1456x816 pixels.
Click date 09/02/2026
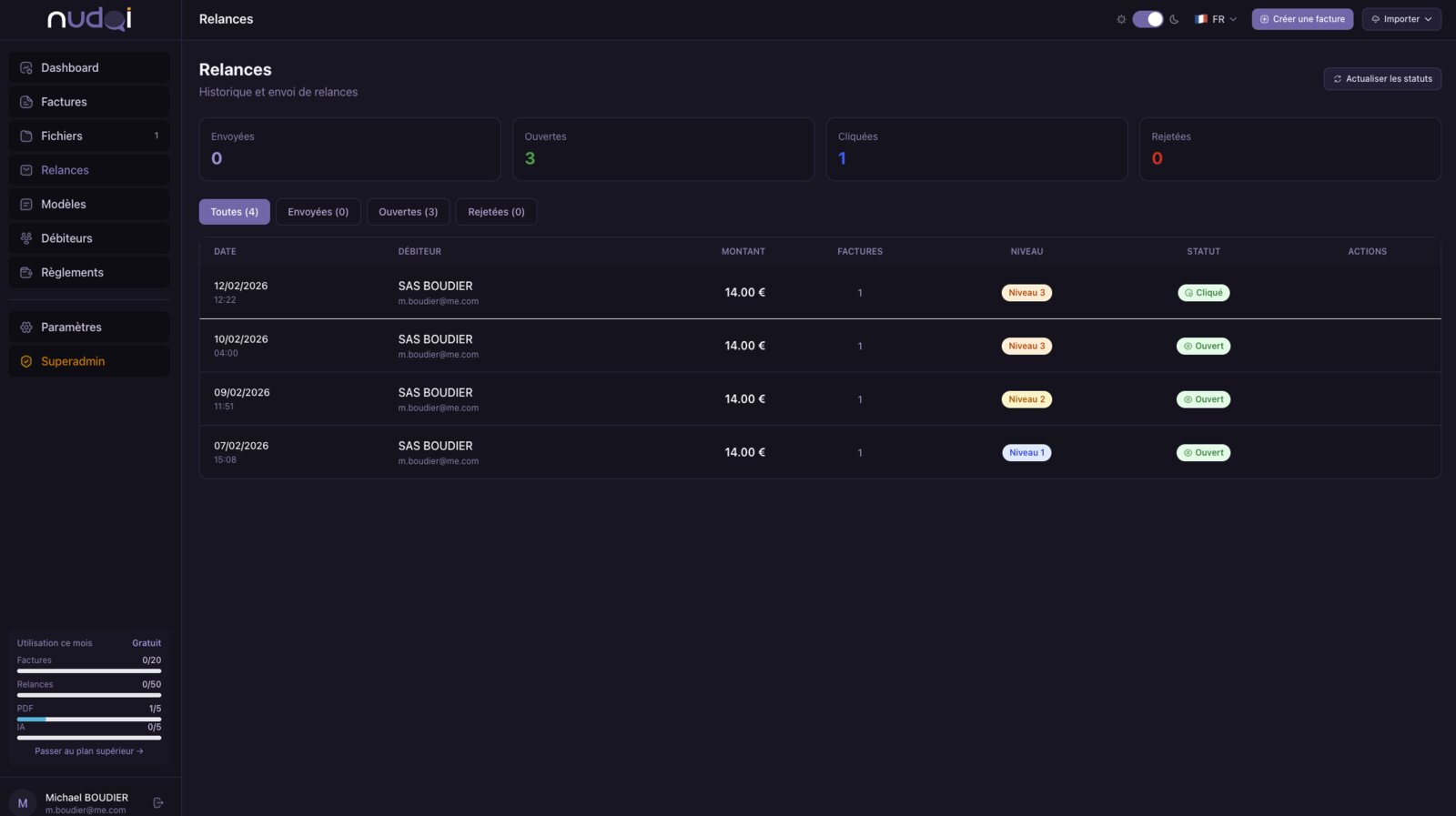pos(242,393)
